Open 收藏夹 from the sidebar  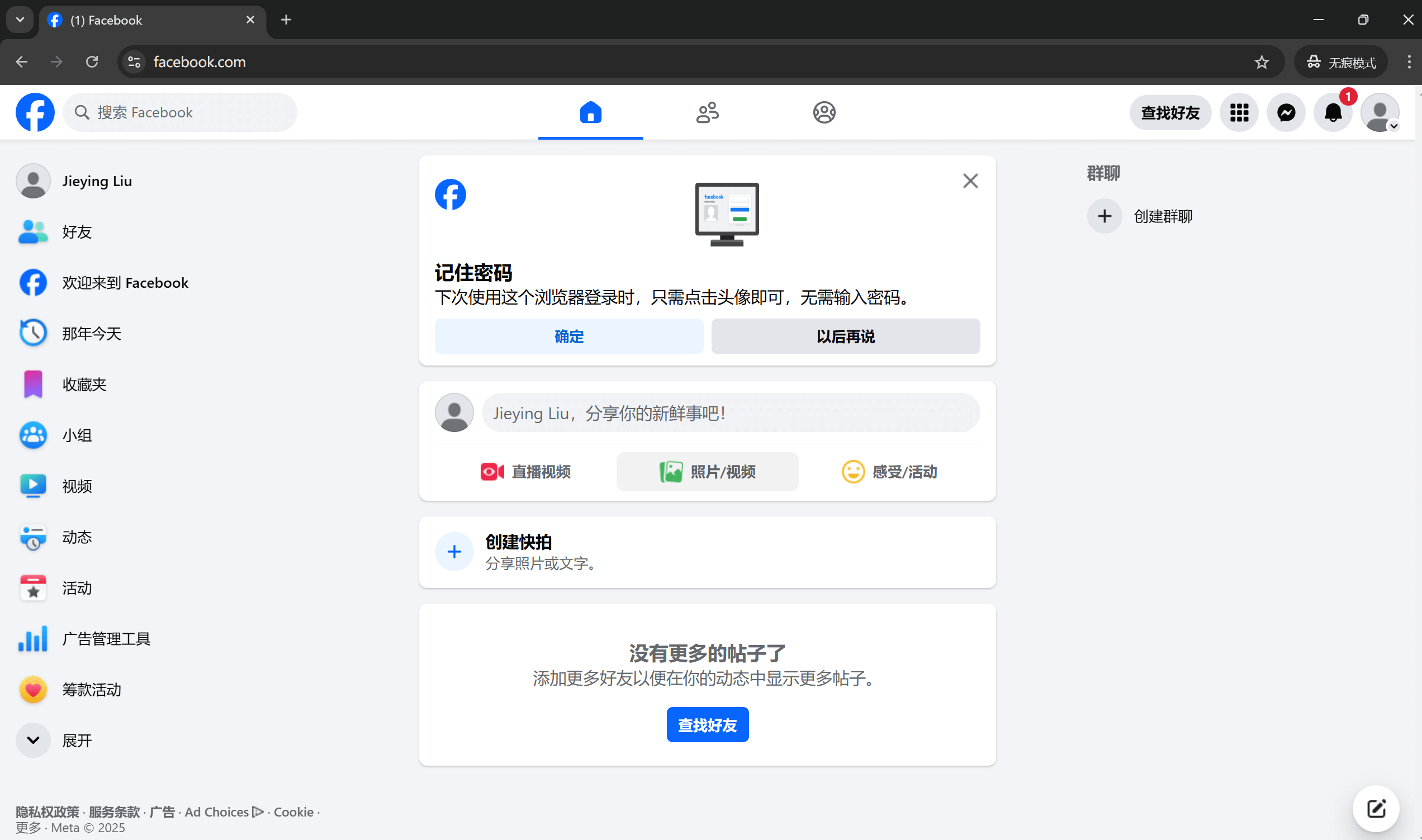(x=84, y=384)
